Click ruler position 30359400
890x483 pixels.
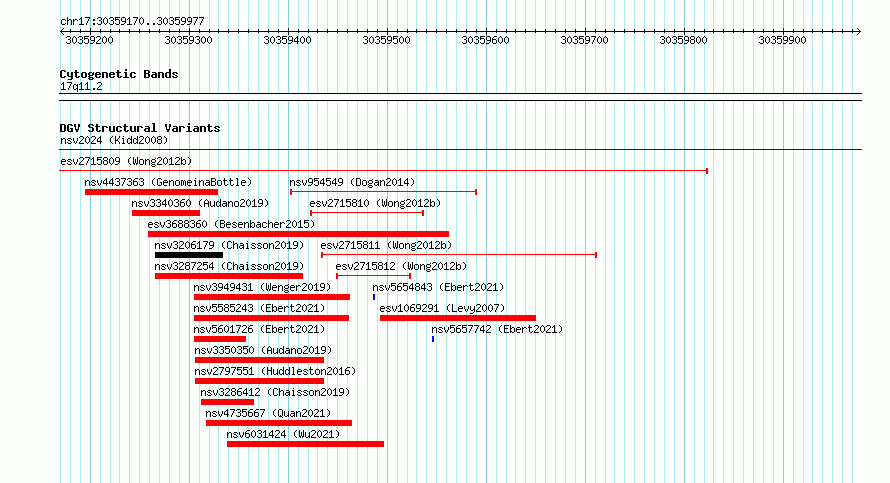coord(287,40)
